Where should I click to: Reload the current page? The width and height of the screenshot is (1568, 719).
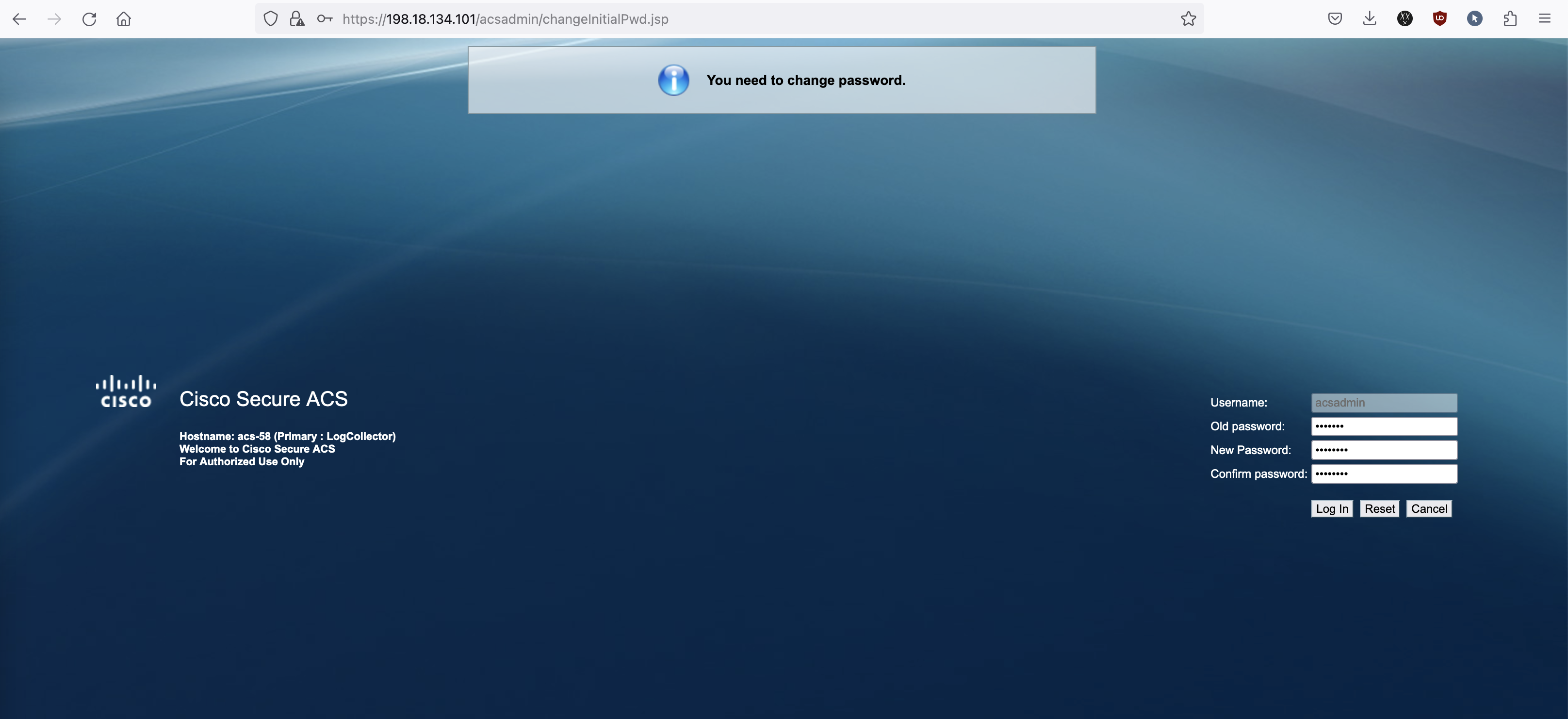click(89, 19)
